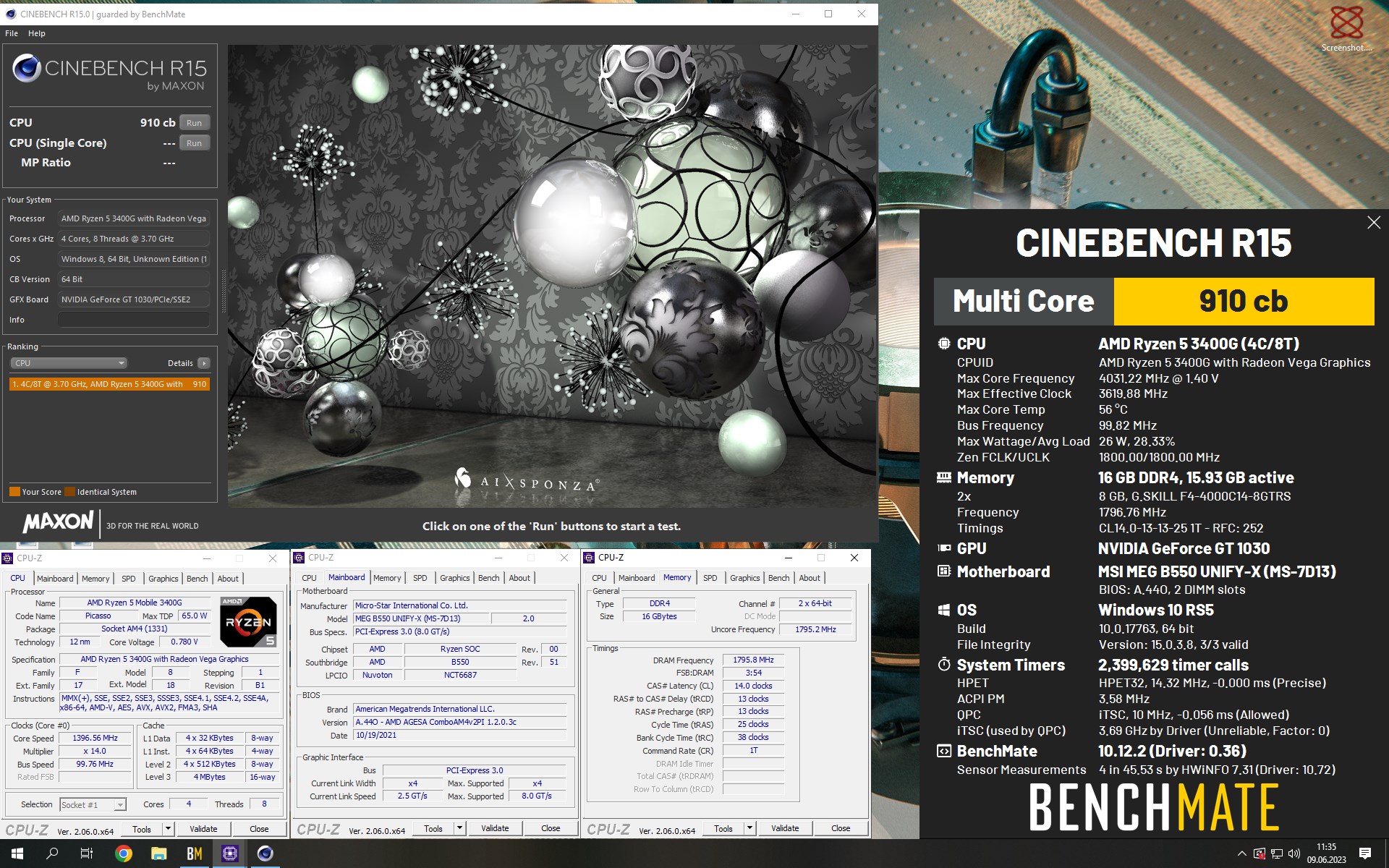Viewport: 1389px width, 868px height.
Task: Click Core Speed 1396.56 MHz value
Action: [95, 738]
